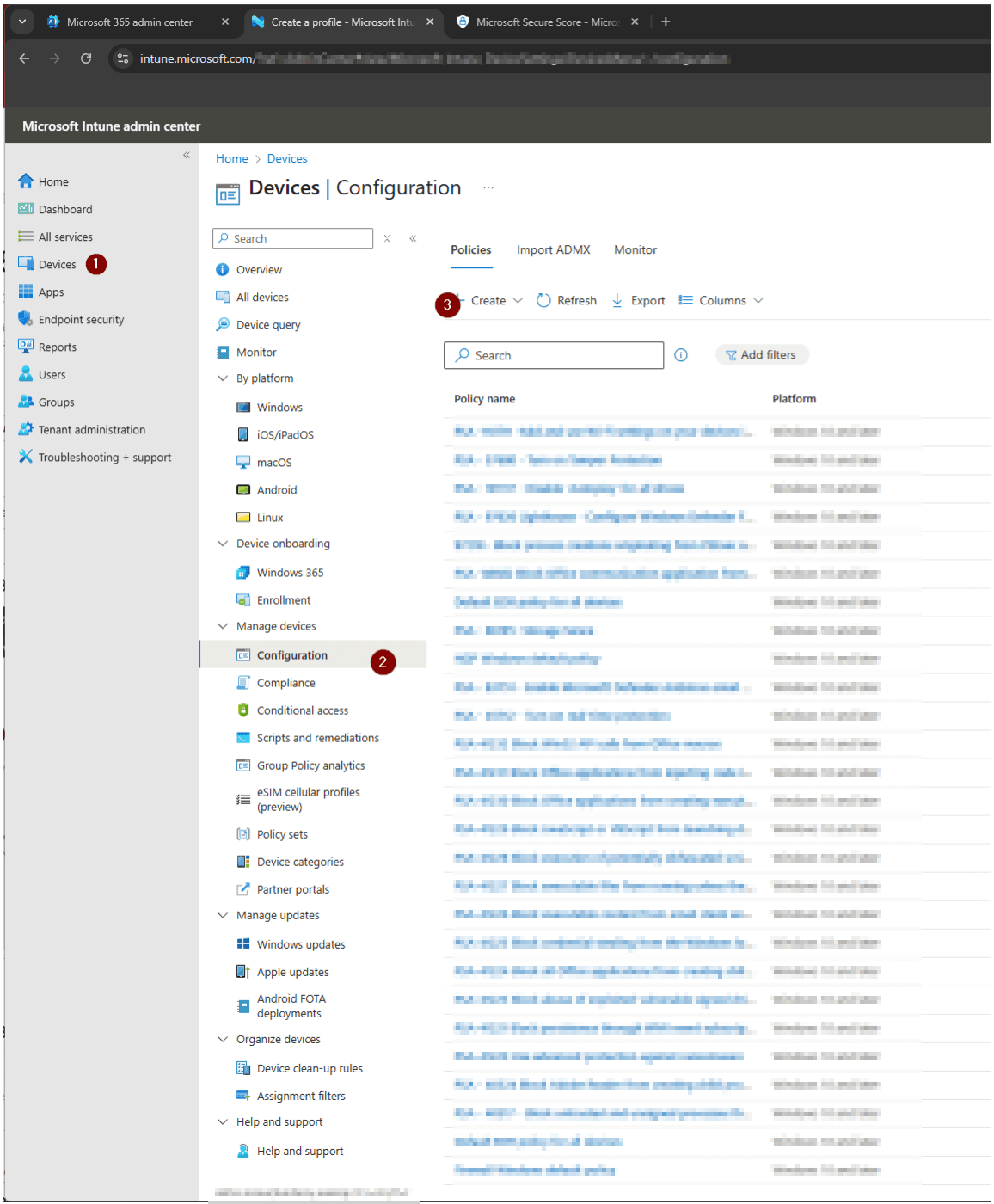Open eSIM cellular profiles (preview)

(308, 800)
